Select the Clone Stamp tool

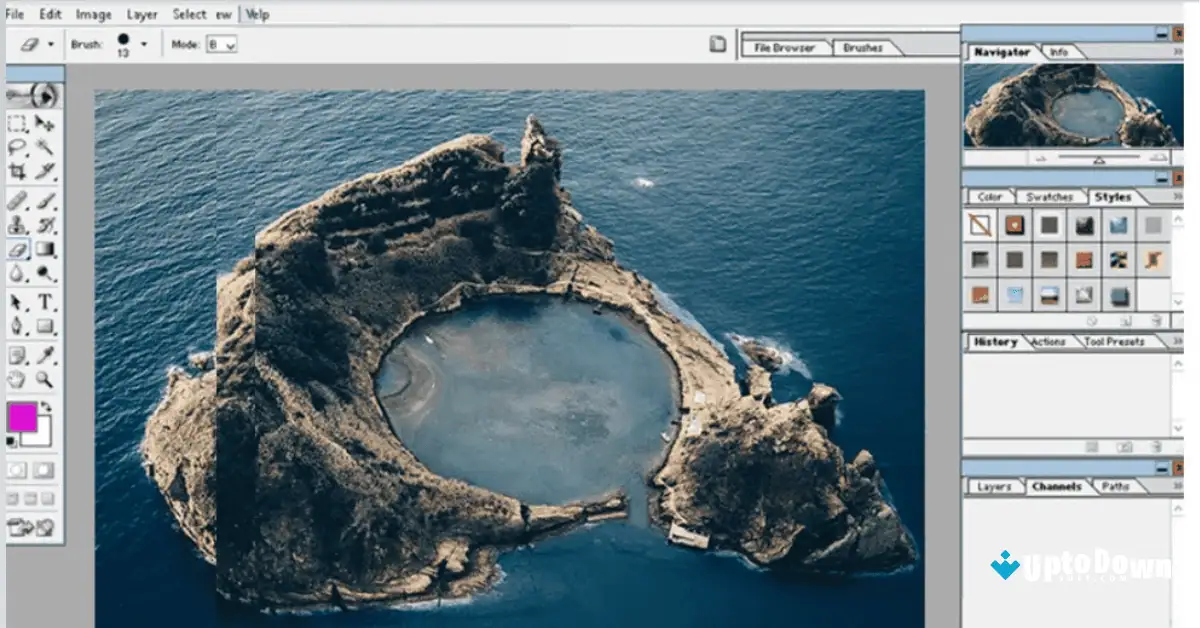point(15,224)
